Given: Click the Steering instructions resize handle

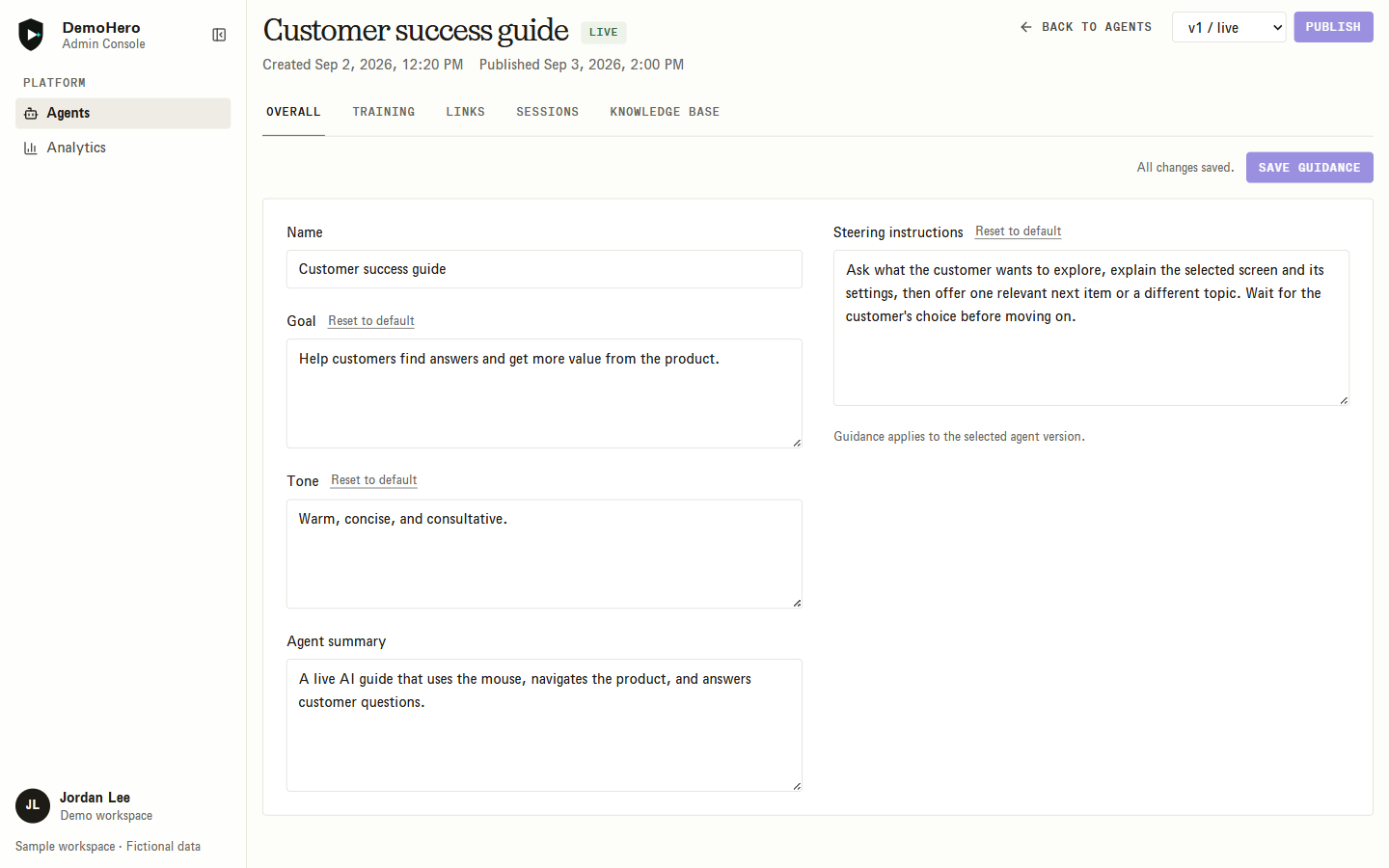Looking at the screenshot, I should [x=1344, y=400].
